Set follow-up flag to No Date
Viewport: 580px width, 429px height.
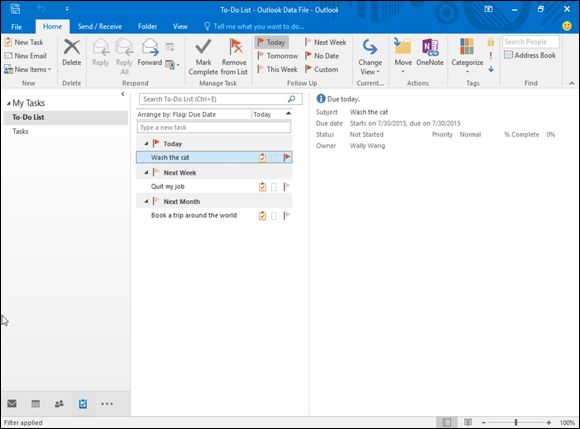(322, 56)
